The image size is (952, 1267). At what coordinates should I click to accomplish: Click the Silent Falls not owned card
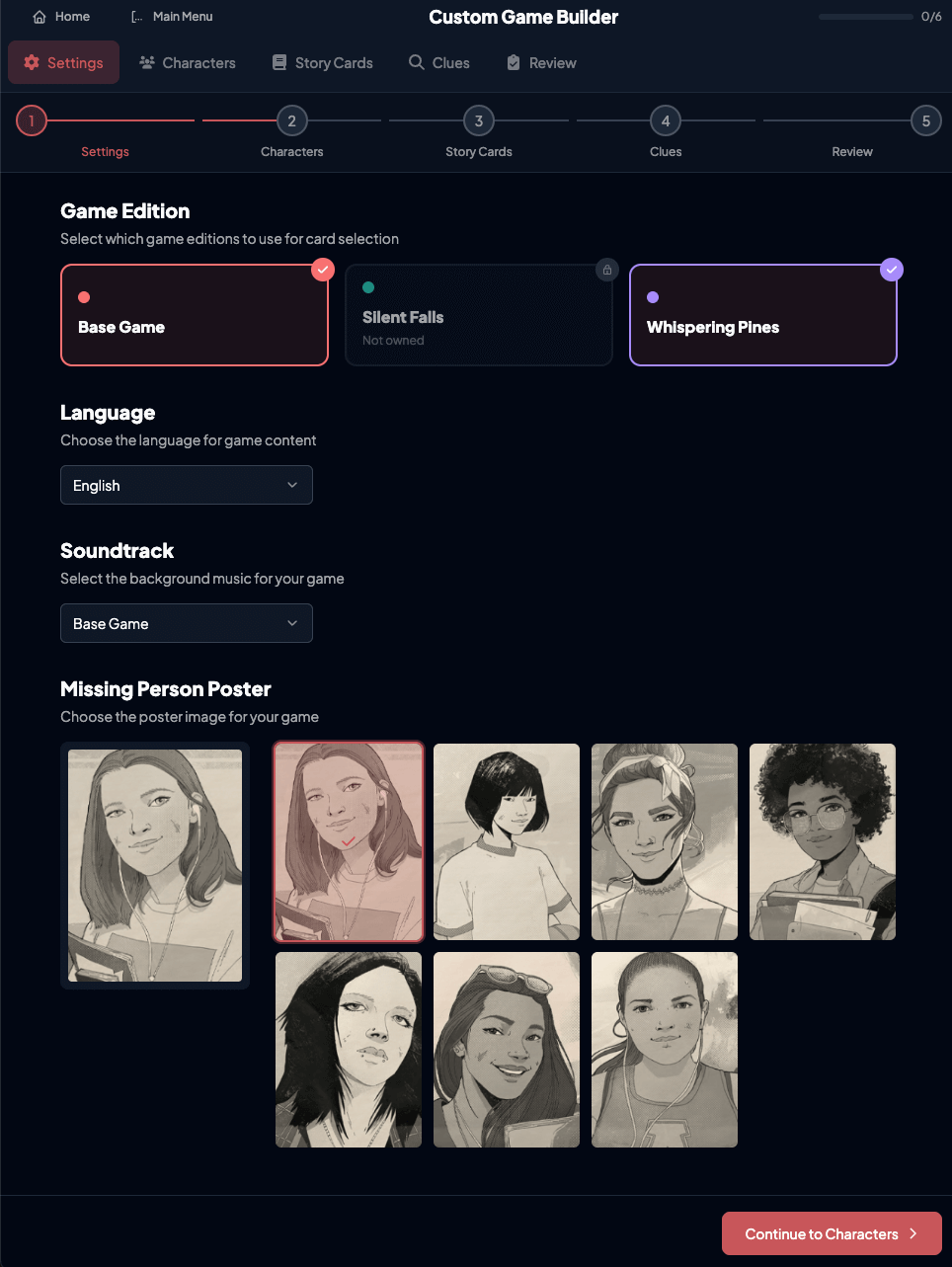tap(479, 315)
